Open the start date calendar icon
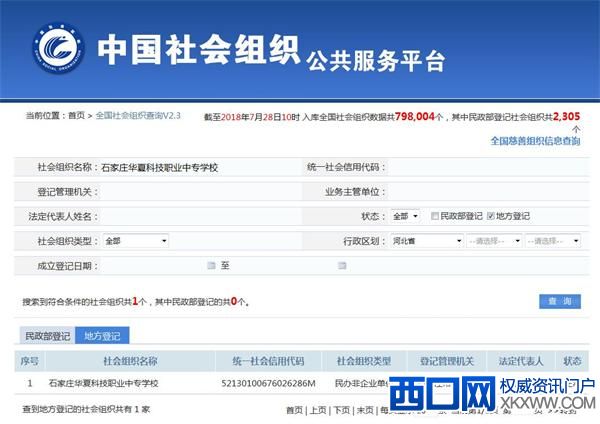 211,266
